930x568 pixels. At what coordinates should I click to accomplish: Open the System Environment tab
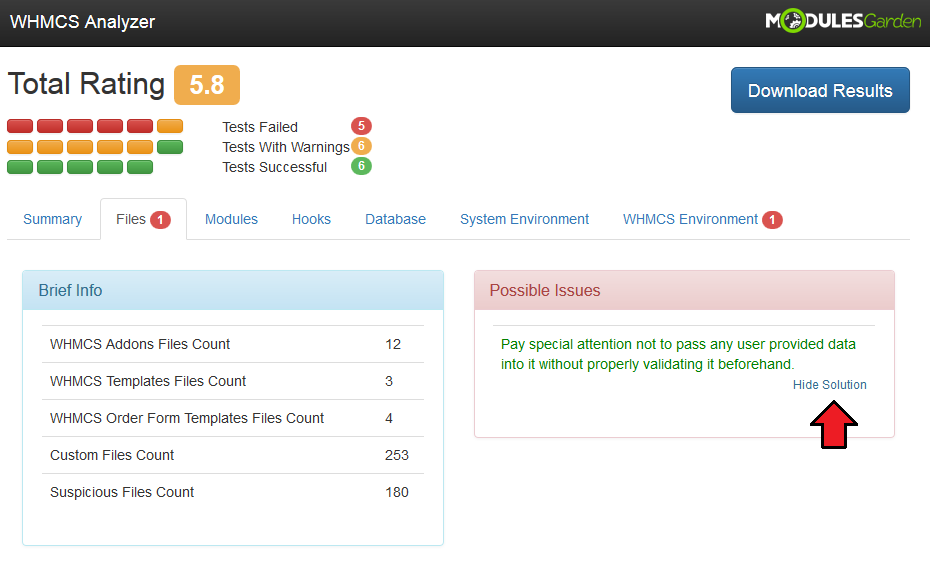[x=524, y=219]
